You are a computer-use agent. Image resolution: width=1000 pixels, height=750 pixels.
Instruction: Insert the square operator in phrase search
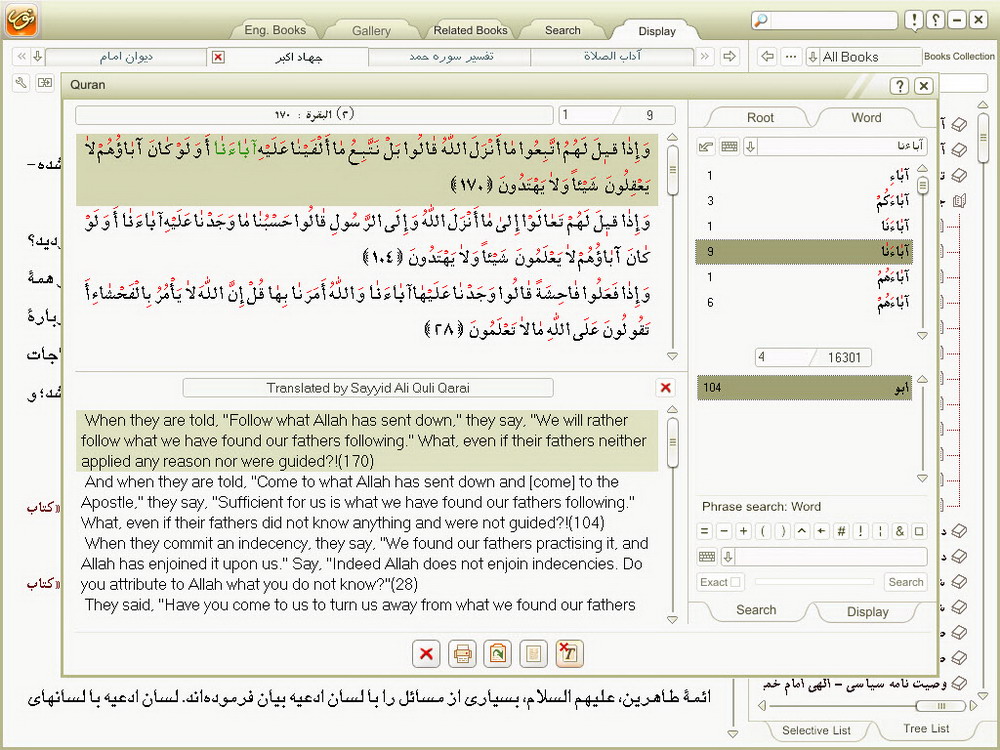(919, 531)
